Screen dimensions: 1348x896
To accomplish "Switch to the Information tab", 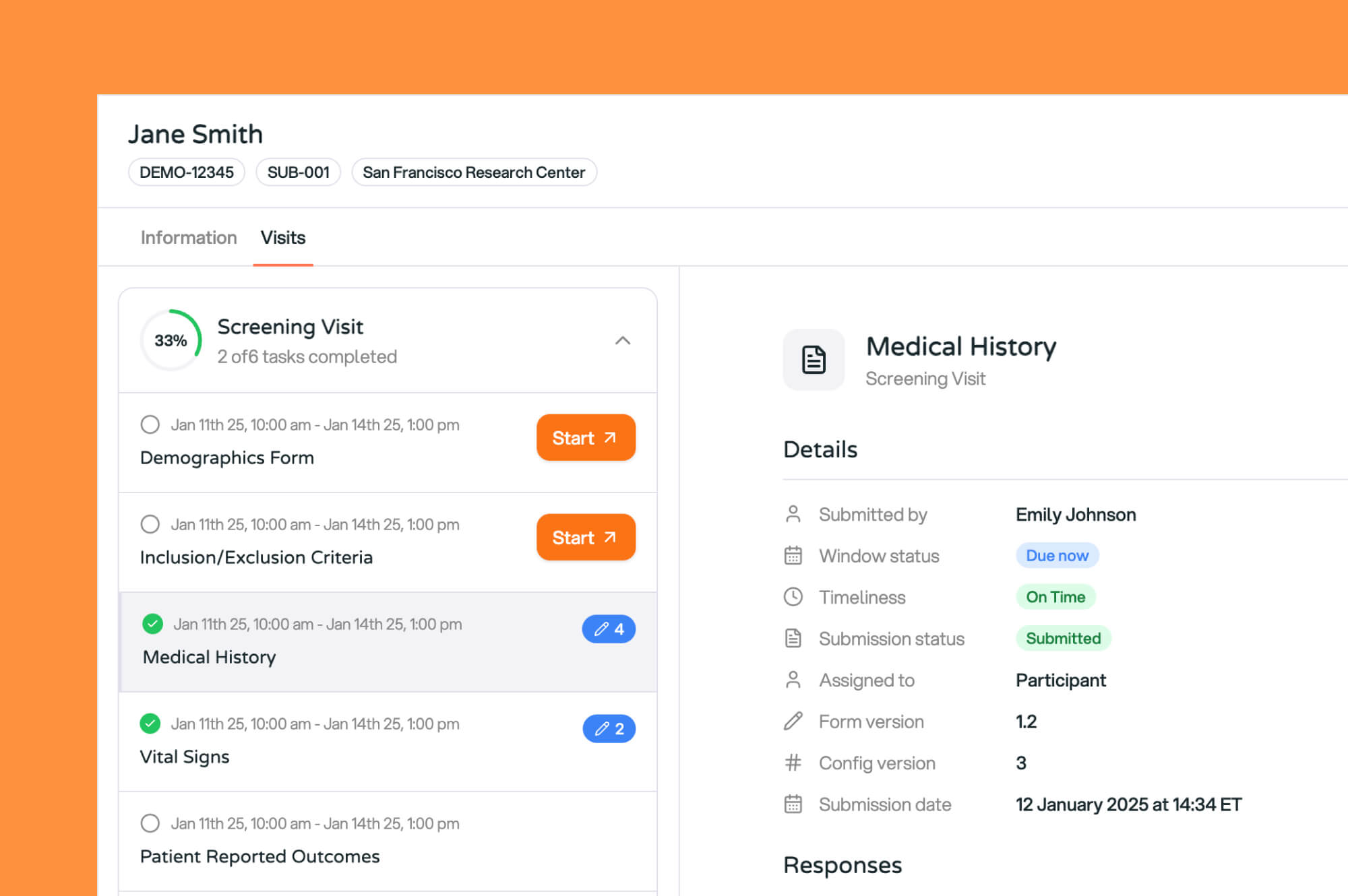I will click(188, 237).
